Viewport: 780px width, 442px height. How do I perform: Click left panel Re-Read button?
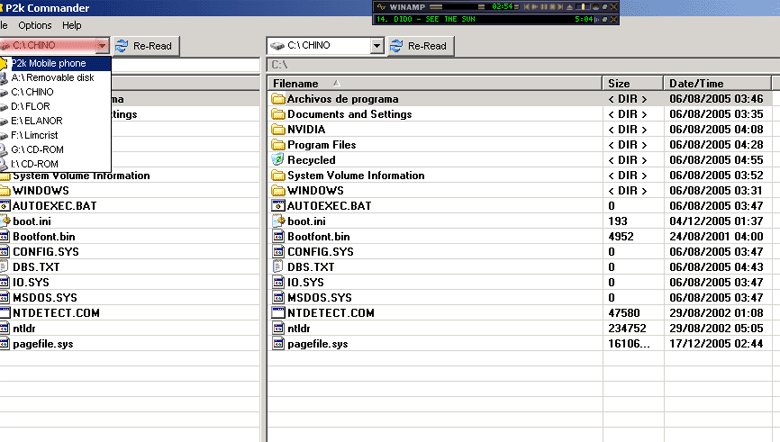[x=145, y=46]
